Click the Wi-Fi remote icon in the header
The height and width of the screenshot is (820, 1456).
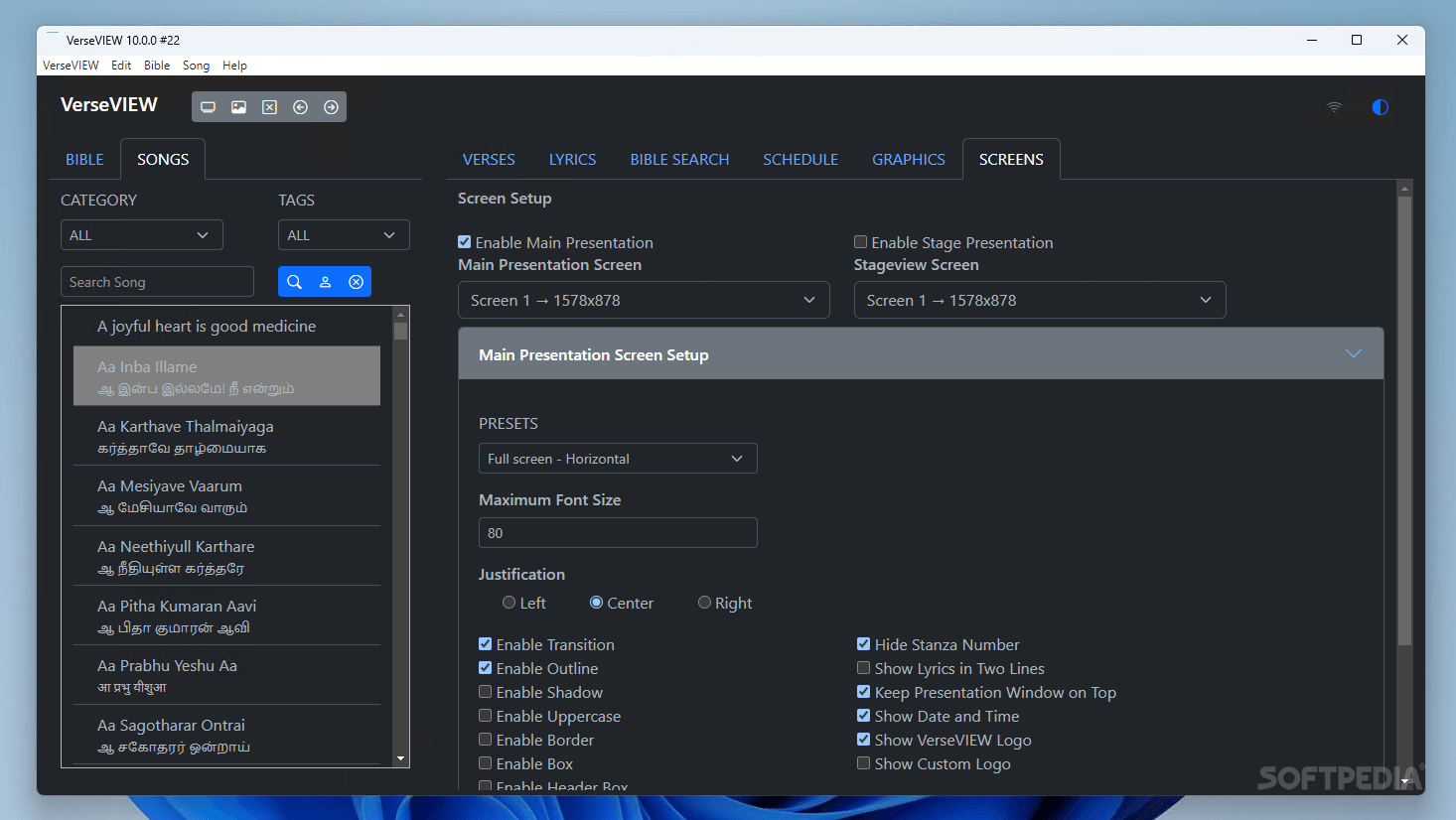point(1334,107)
